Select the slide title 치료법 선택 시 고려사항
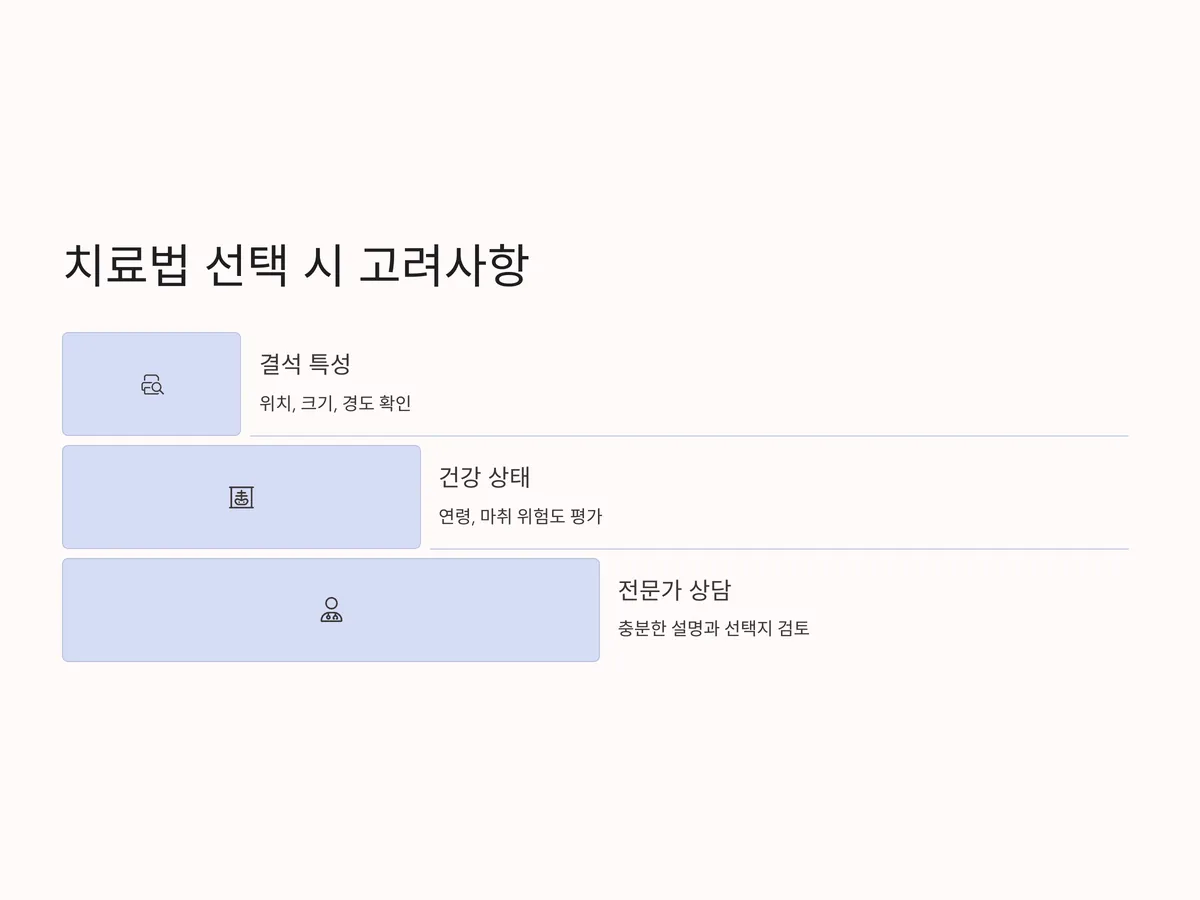Viewport: 1200px width, 900px height. 296,266
